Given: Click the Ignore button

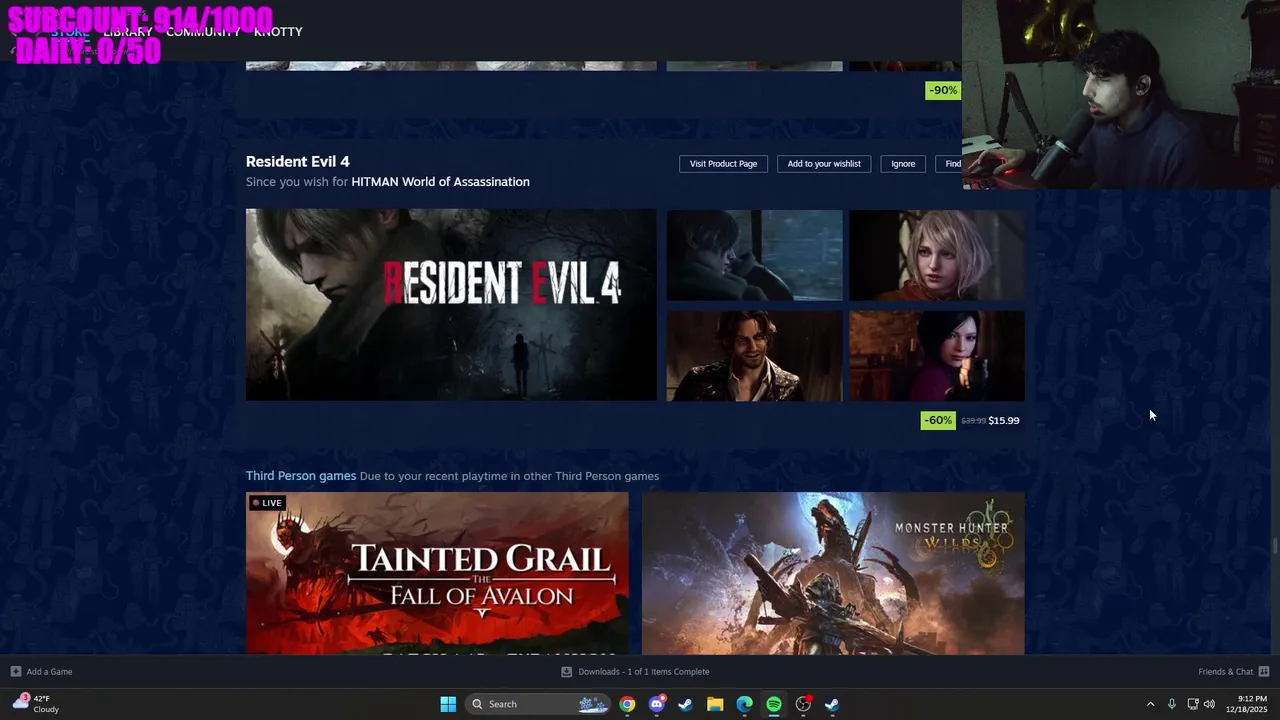Looking at the screenshot, I should [903, 164].
